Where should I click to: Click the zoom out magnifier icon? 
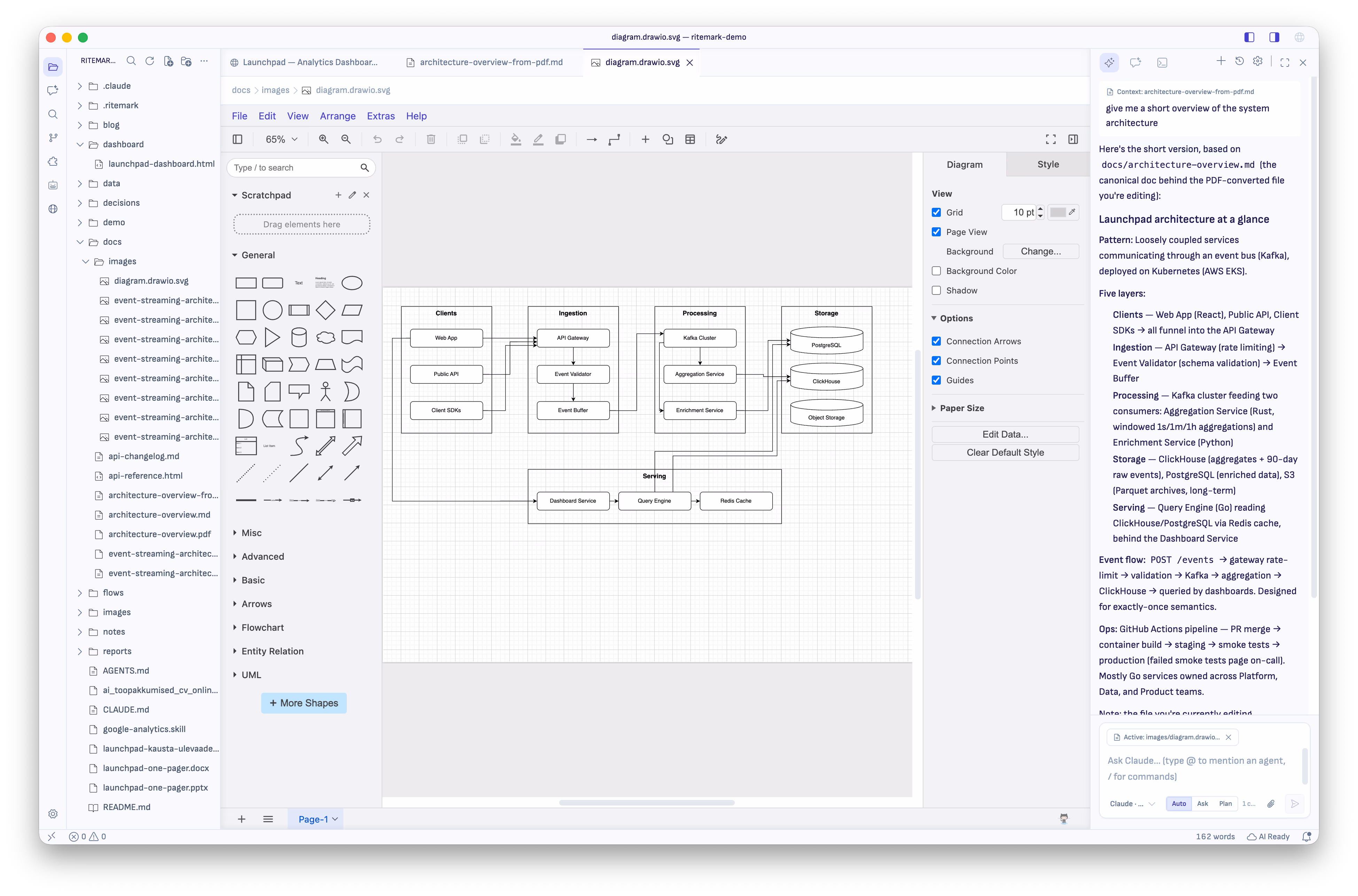tap(346, 140)
